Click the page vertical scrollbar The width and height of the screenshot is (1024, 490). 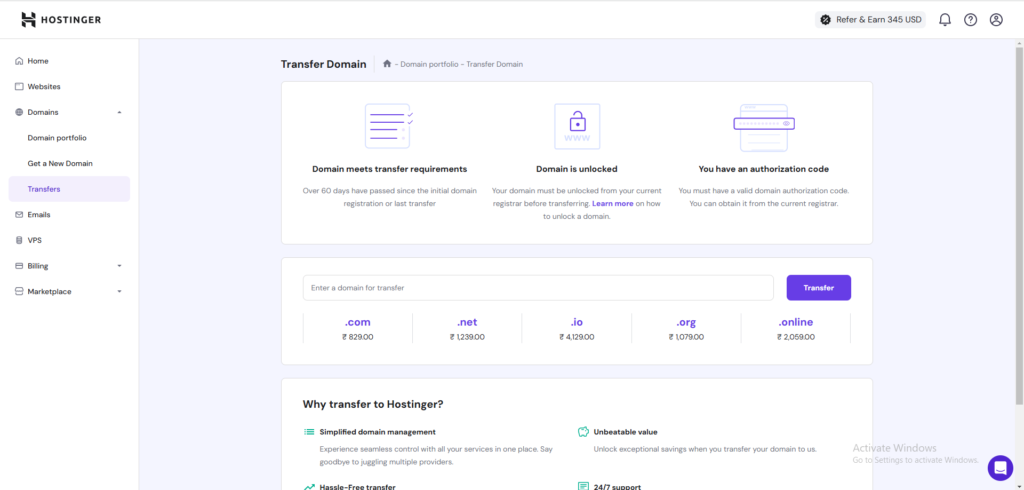coord(1019,225)
